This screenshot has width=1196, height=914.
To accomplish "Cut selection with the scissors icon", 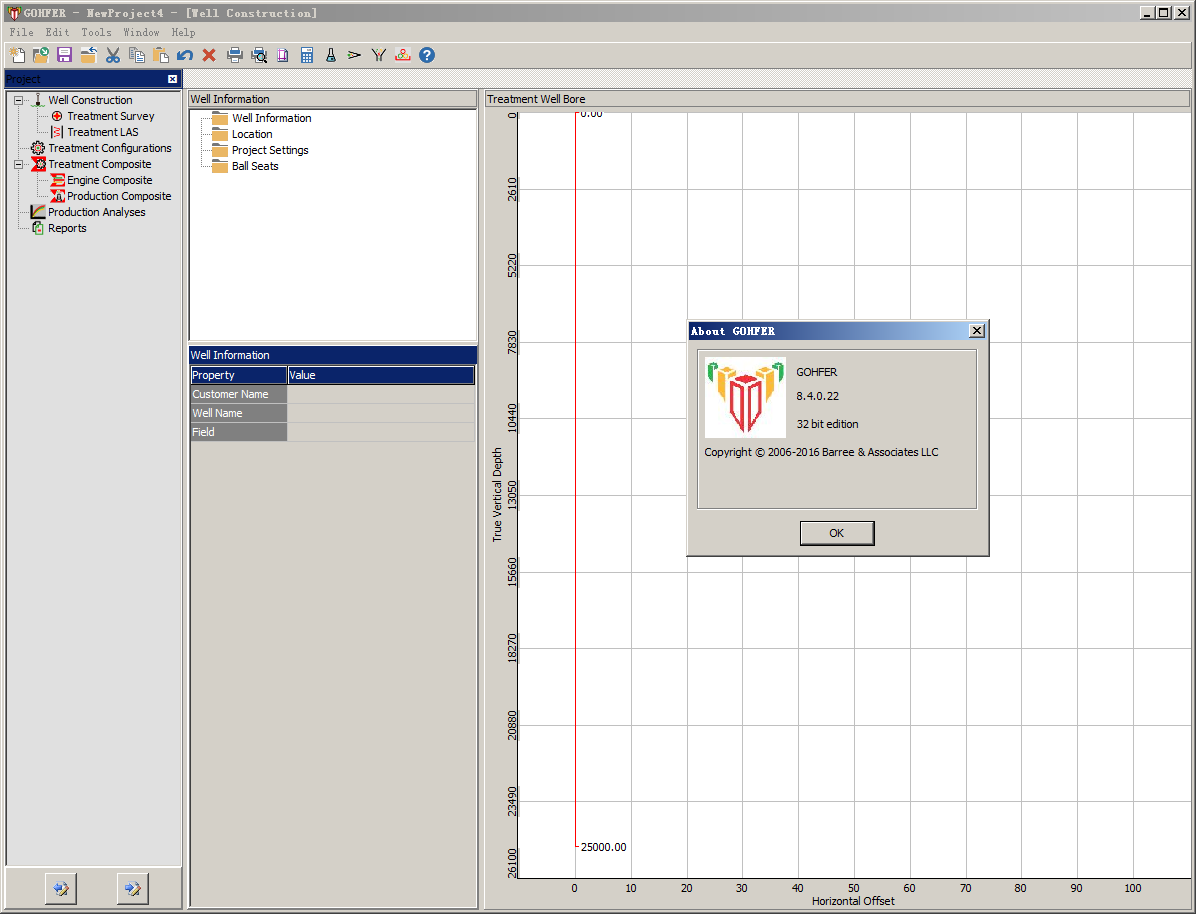I will click(x=113, y=55).
